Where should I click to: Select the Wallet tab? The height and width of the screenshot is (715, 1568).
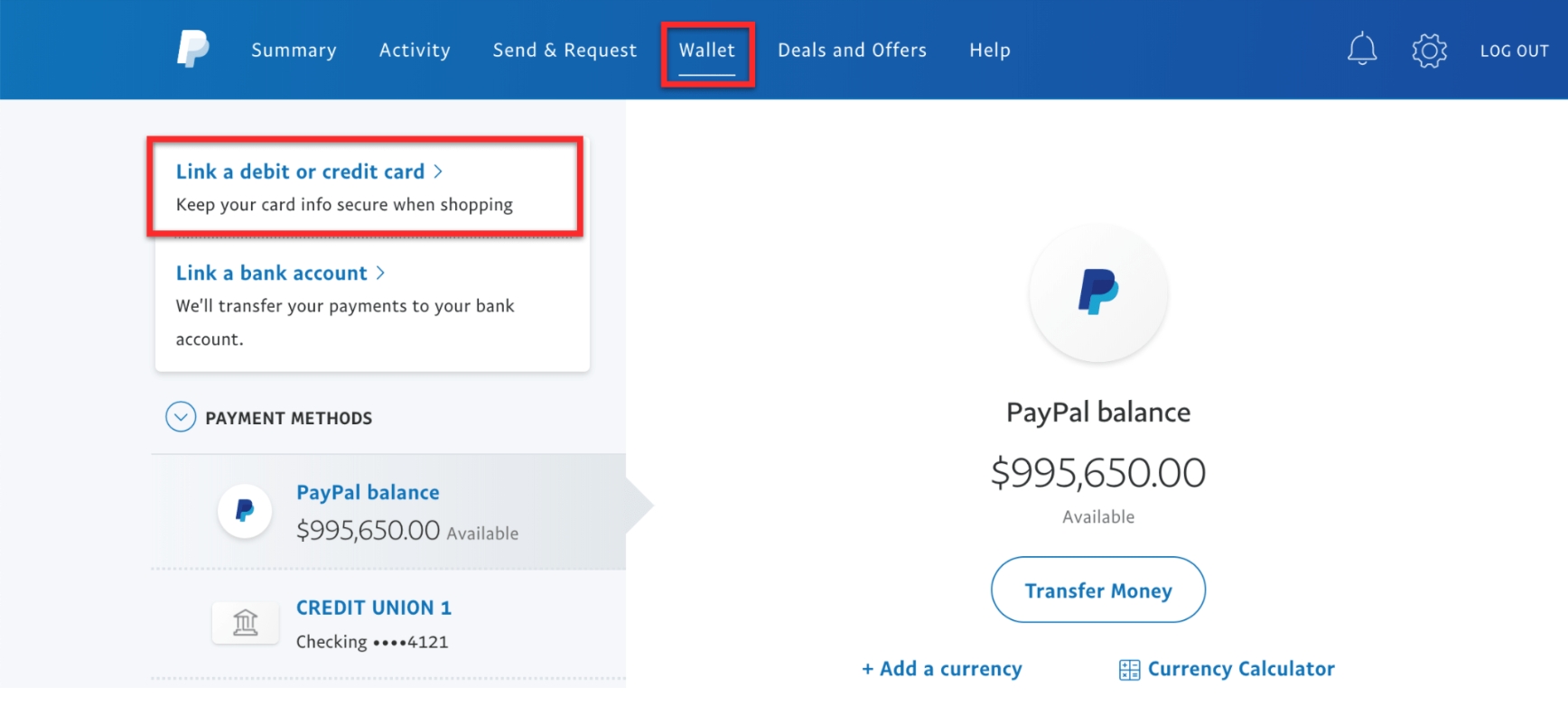tap(707, 51)
